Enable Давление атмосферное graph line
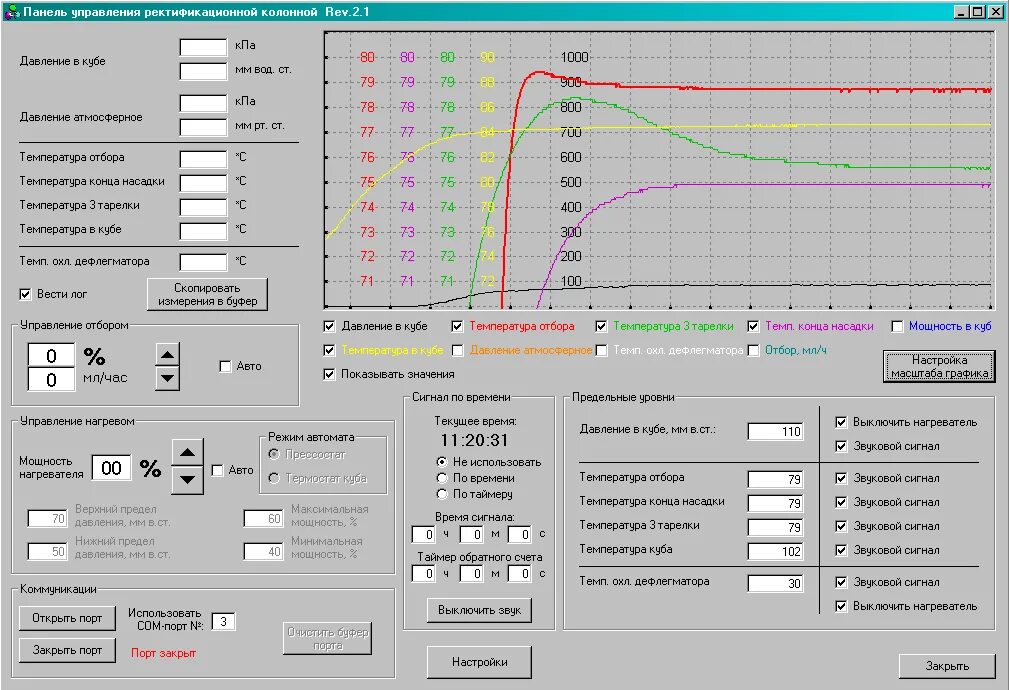1009x690 pixels. pos(458,350)
